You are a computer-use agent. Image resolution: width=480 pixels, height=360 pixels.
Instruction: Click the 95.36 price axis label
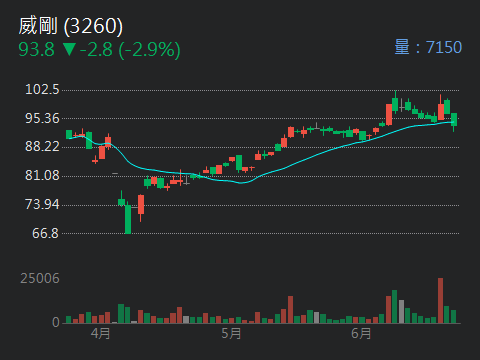(x=42, y=118)
